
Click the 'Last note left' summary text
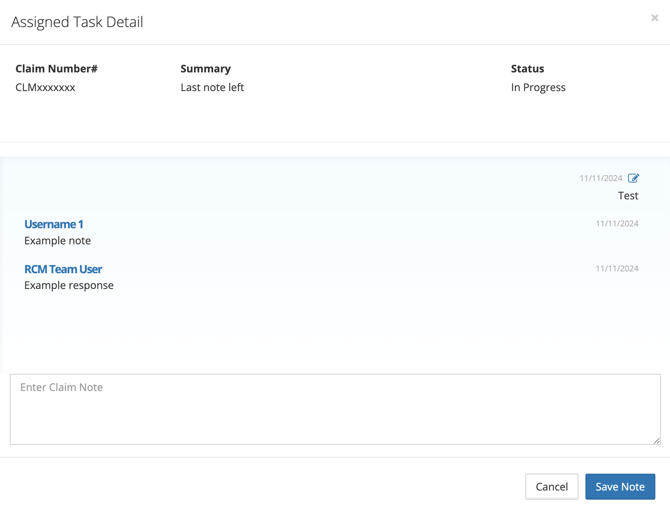212,87
